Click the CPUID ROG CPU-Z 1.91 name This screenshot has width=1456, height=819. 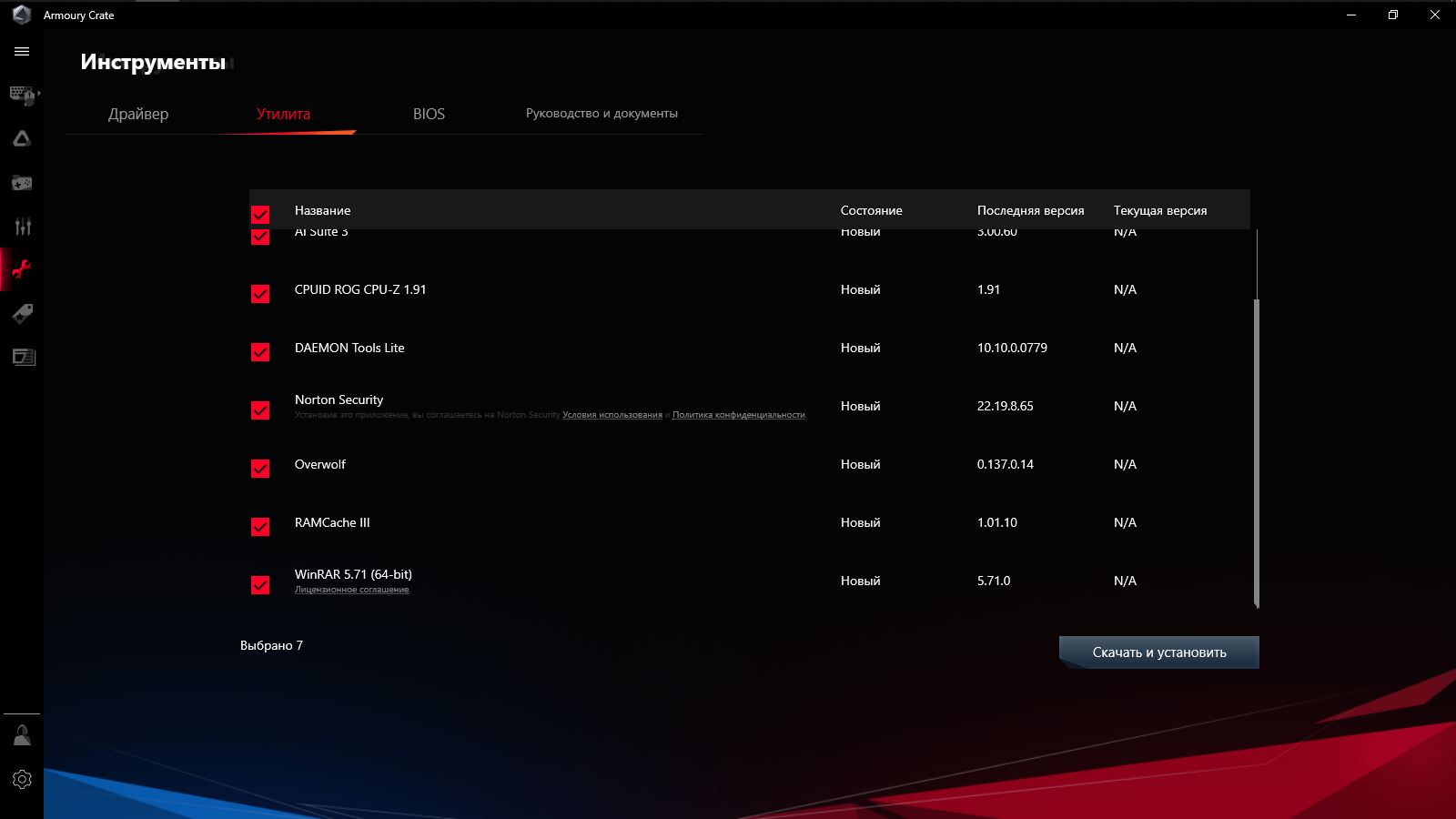(x=360, y=289)
